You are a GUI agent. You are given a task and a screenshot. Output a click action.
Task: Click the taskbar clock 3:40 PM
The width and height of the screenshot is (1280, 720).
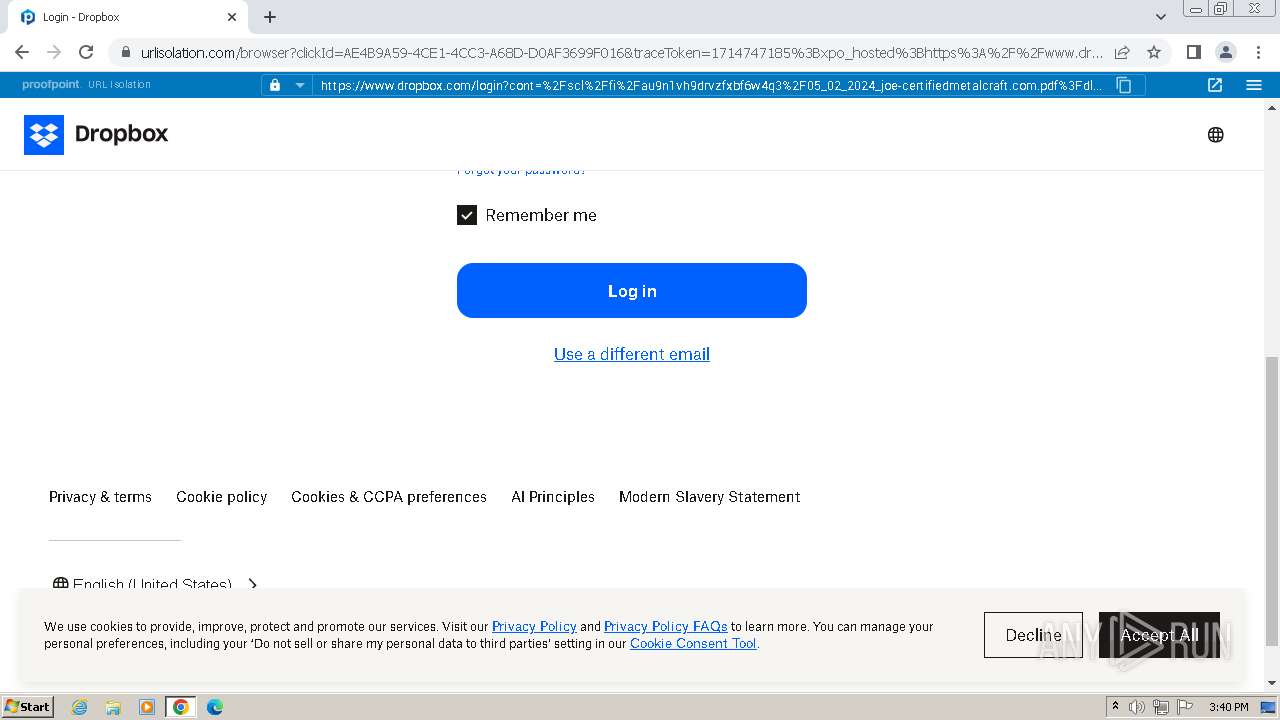(x=1228, y=707)
